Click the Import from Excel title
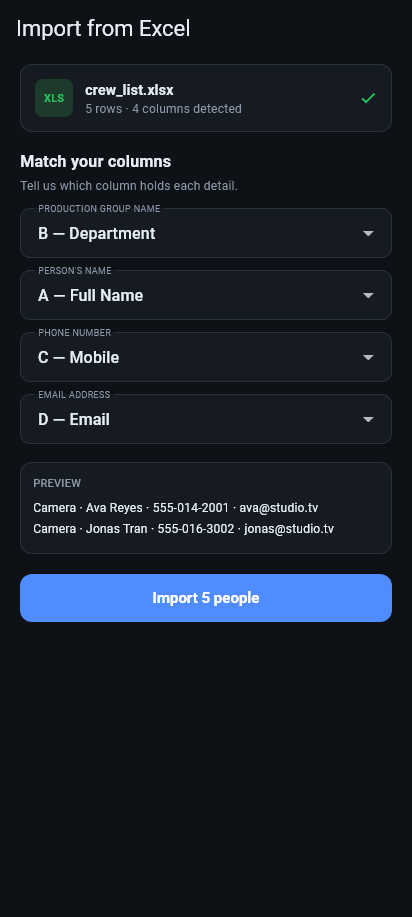Viewport: 412px width, 917px height. (x=103, y=28)
